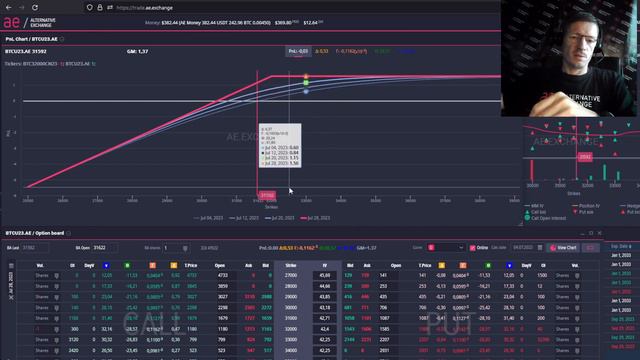Focus the BA Open input showing 31622
The width and height of the screenshot is (640, 360).
coord(105,248)
